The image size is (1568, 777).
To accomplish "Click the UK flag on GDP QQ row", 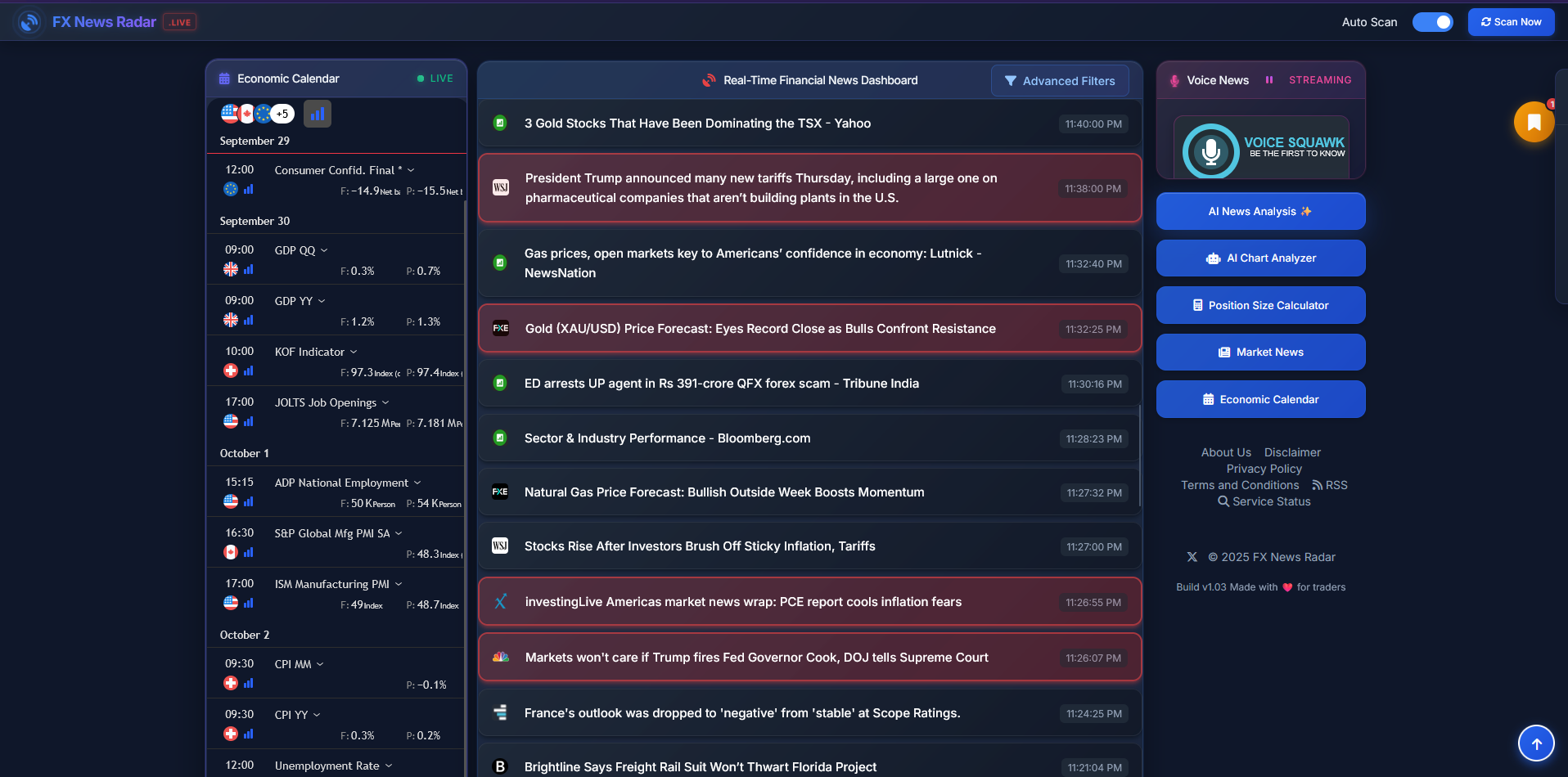I will coord(231,269).
